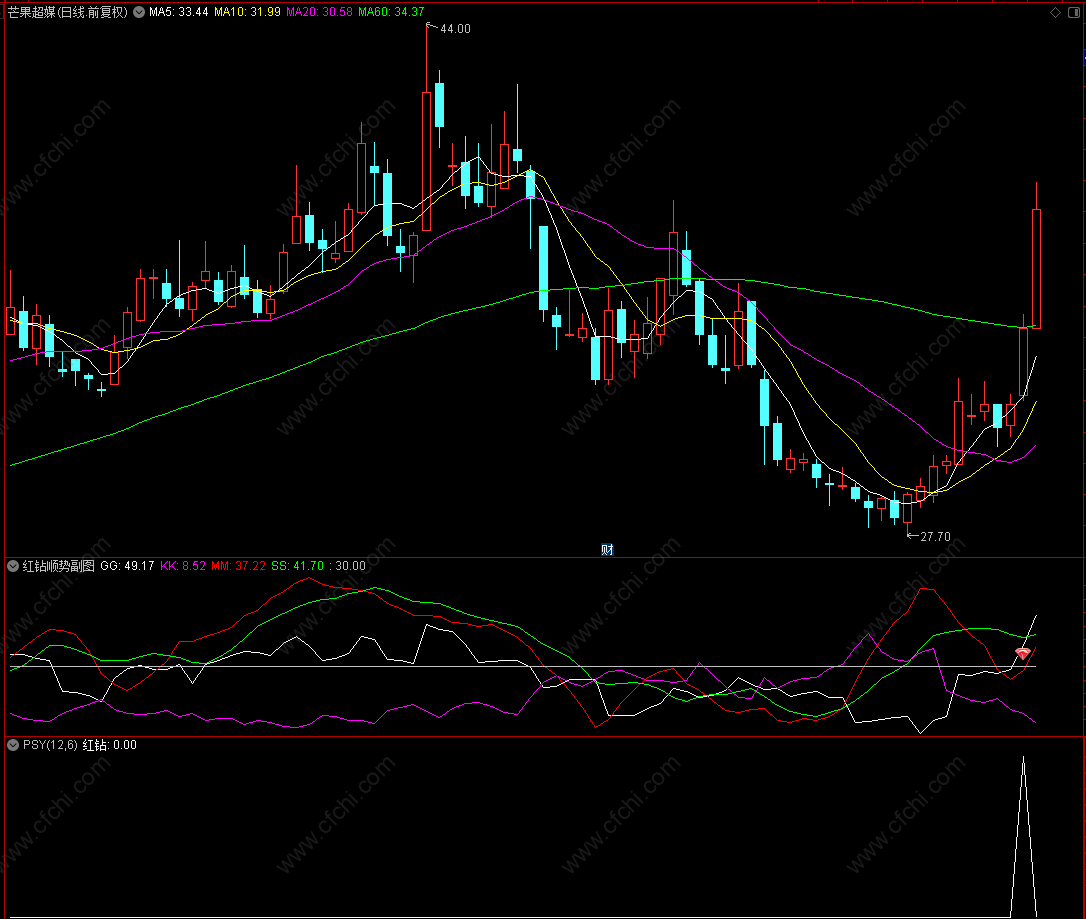Open dropdown arrow beside 芒果超媒 chart title
1086x919 pixels.
tap(138, 12)
